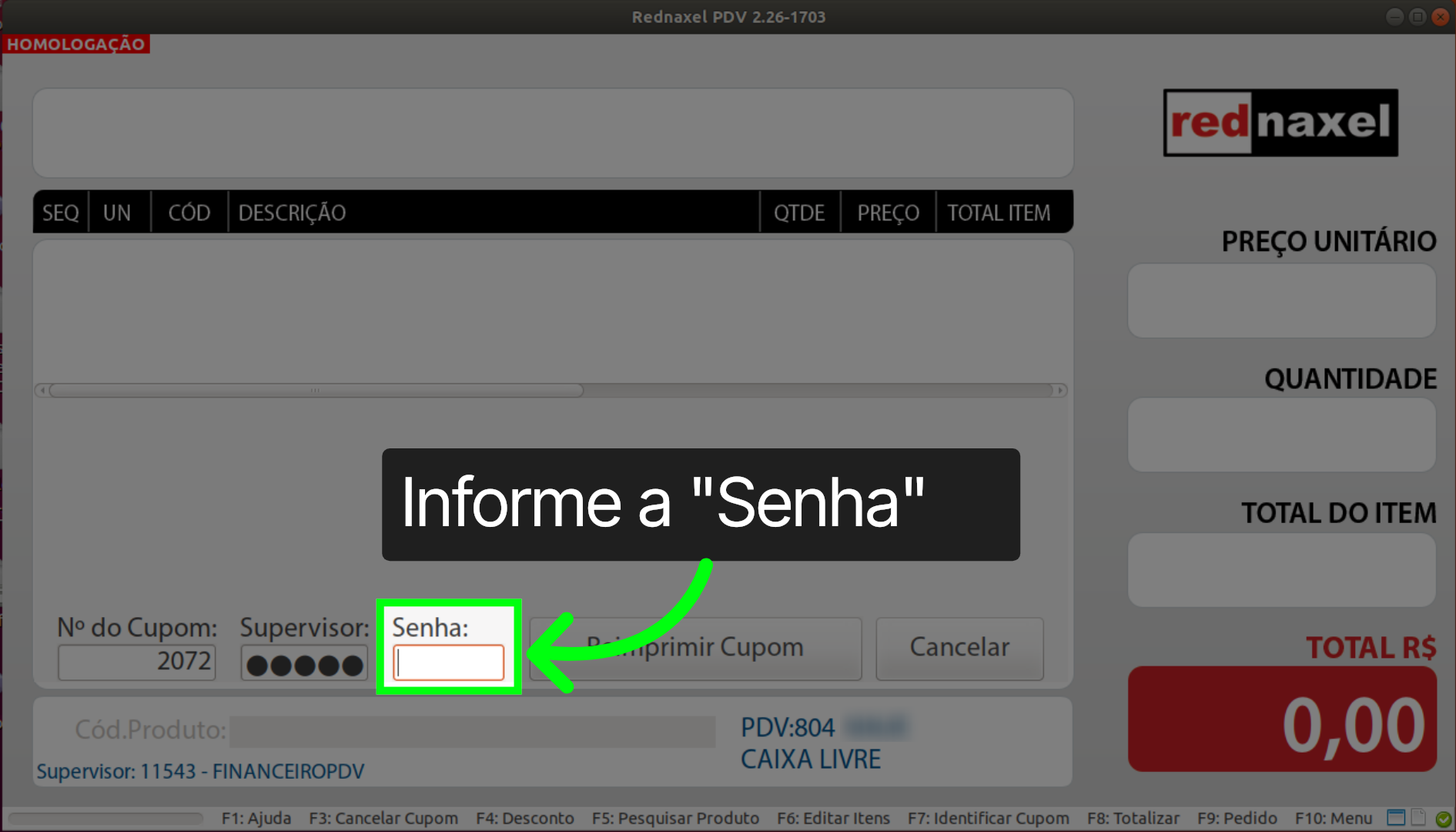
Task: Activate F4: Desconto
Action: (524, 818)
